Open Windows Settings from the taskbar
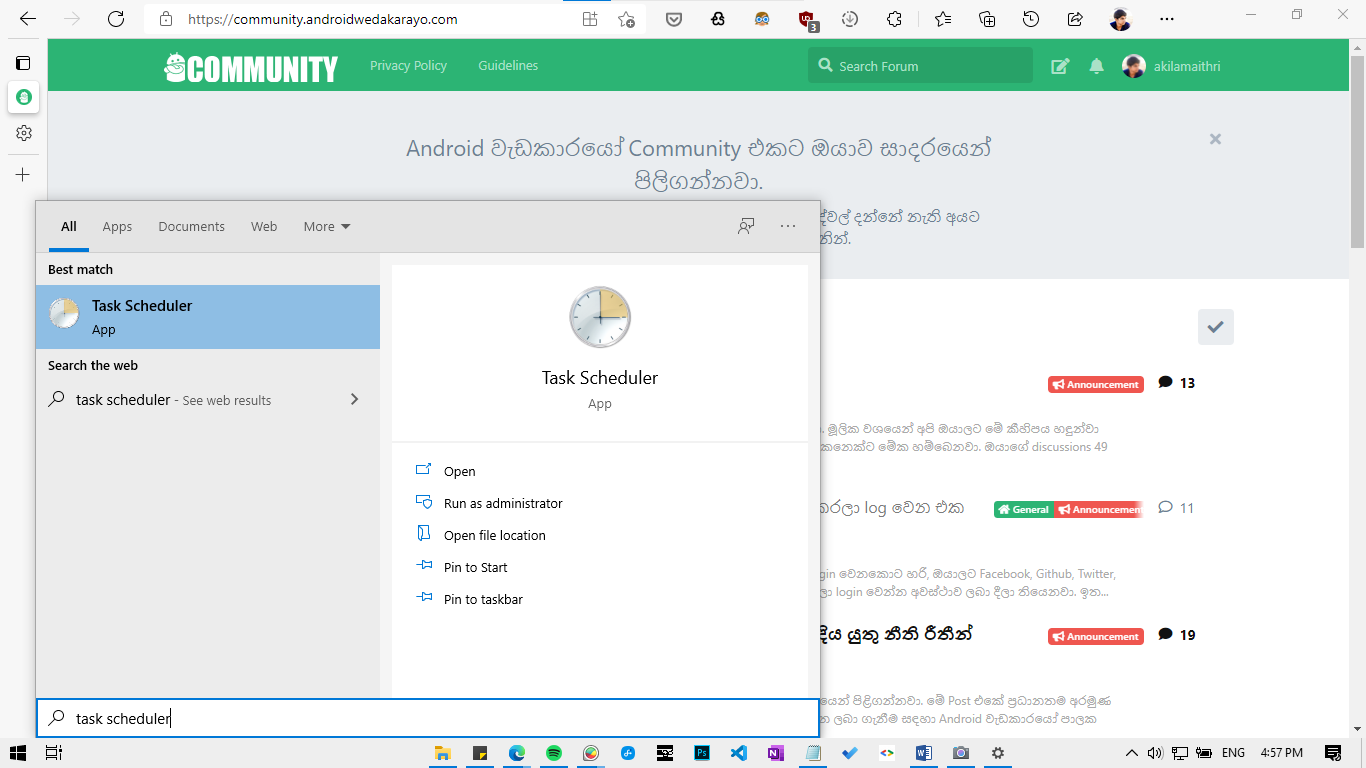This screenshot has width=1366, height=768. click(997, 753)
